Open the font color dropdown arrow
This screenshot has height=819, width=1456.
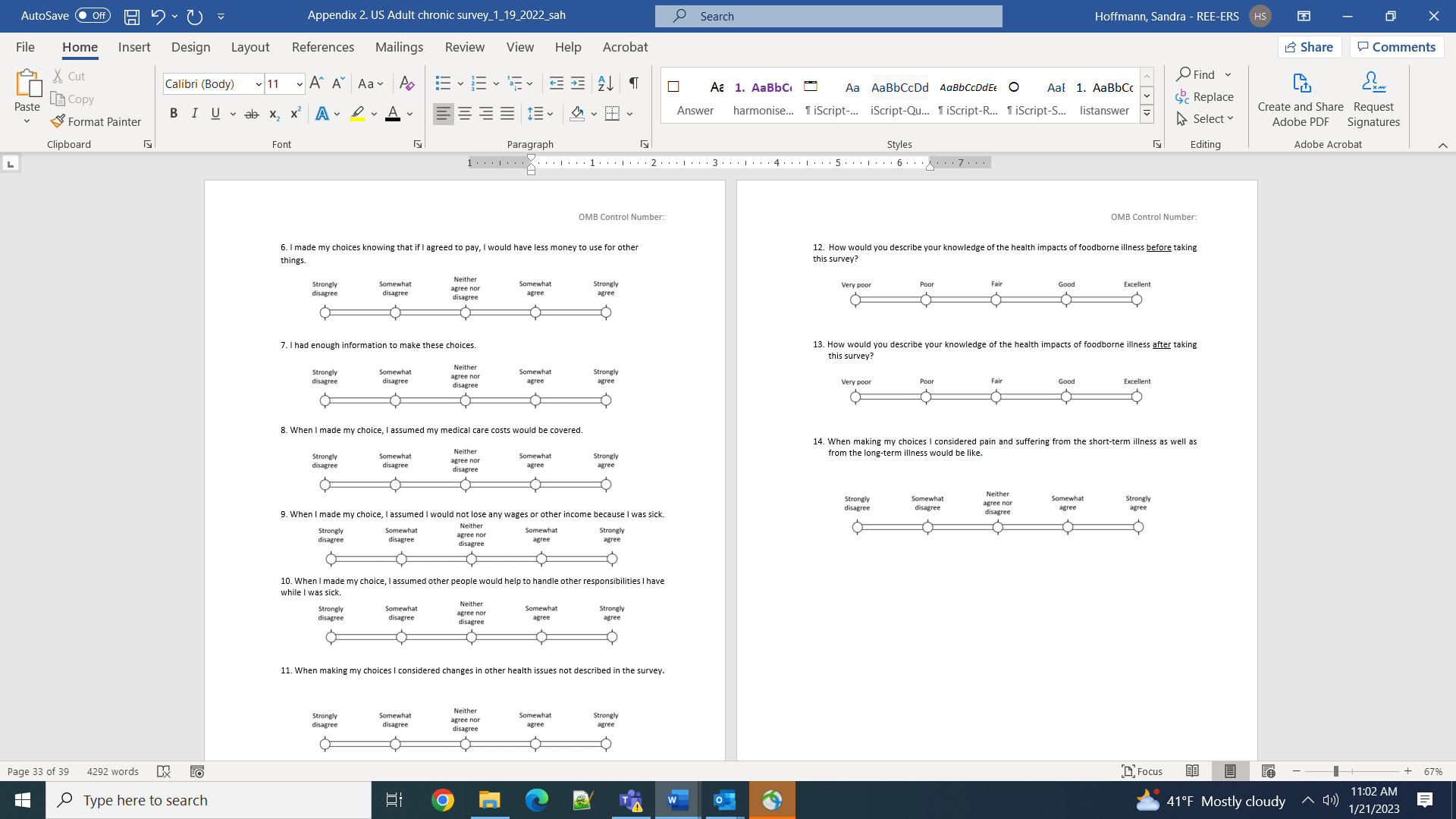(410, 114)
